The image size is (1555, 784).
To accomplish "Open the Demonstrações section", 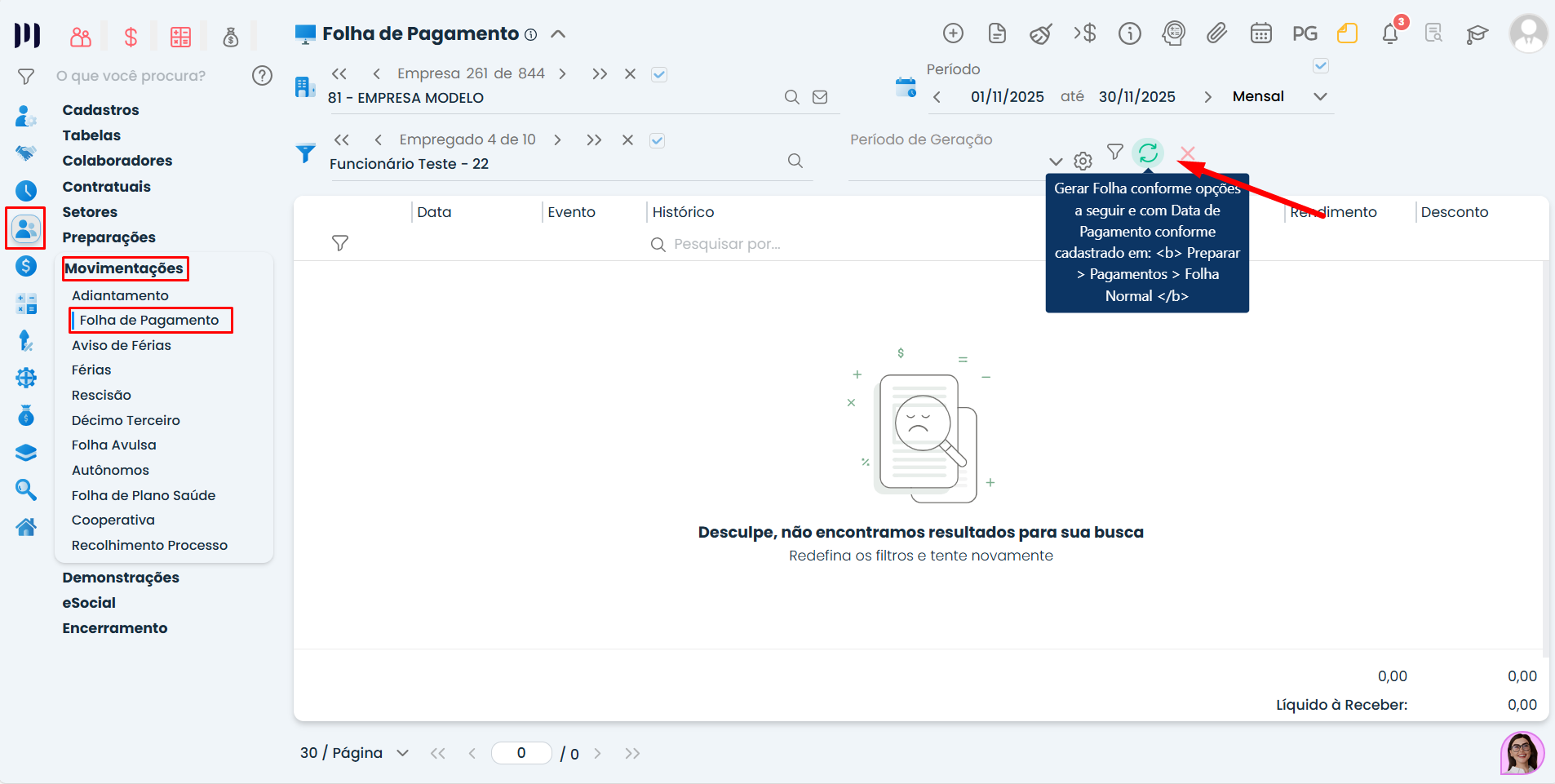I will click(121, 578).
